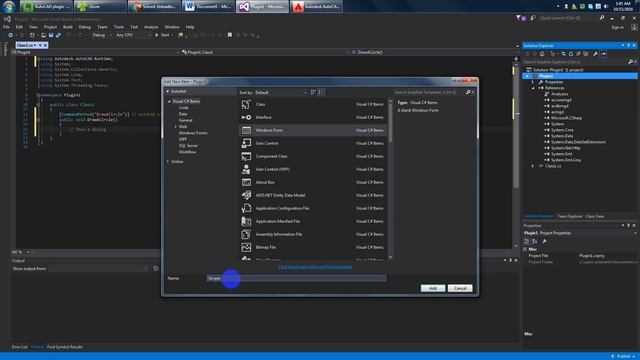Screen dimensions: 640x360
Task: Click the Save All icon in toolbar
Action: pos(58,35)
